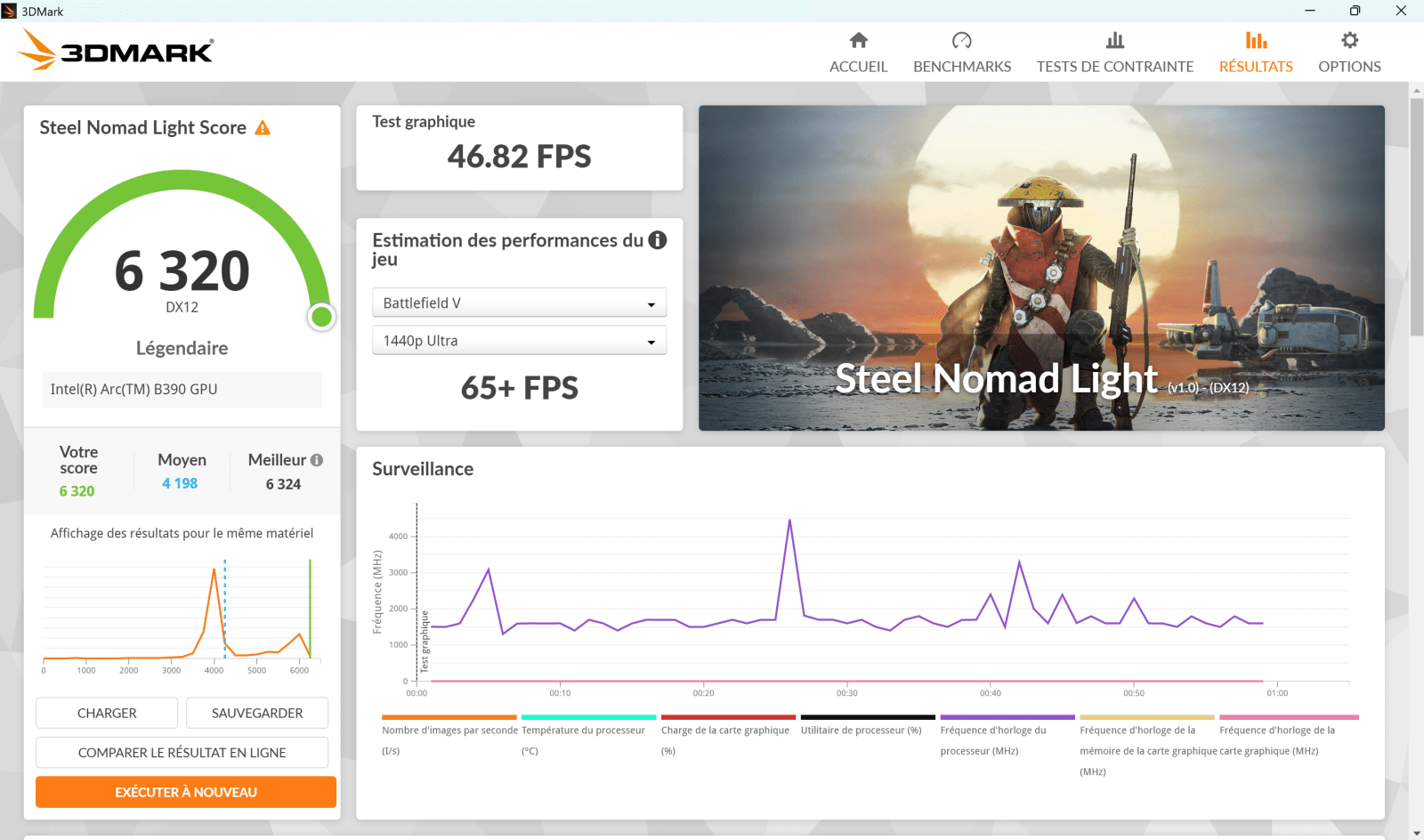Switch to the BENCHMARKS section
1424x840 pixels.
click(x=961, y=66)
